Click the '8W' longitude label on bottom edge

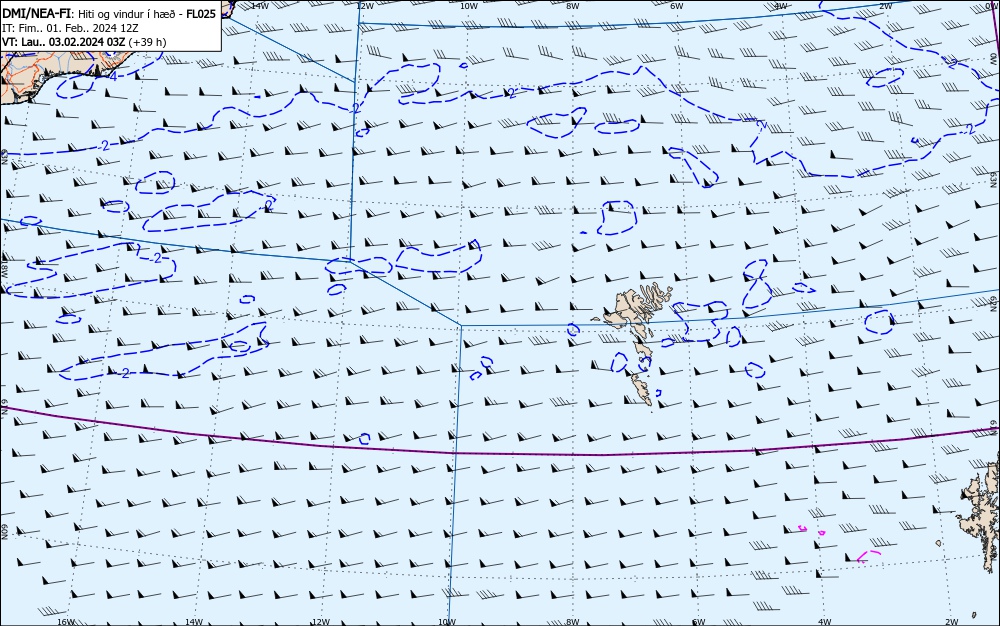pos(572,622)
